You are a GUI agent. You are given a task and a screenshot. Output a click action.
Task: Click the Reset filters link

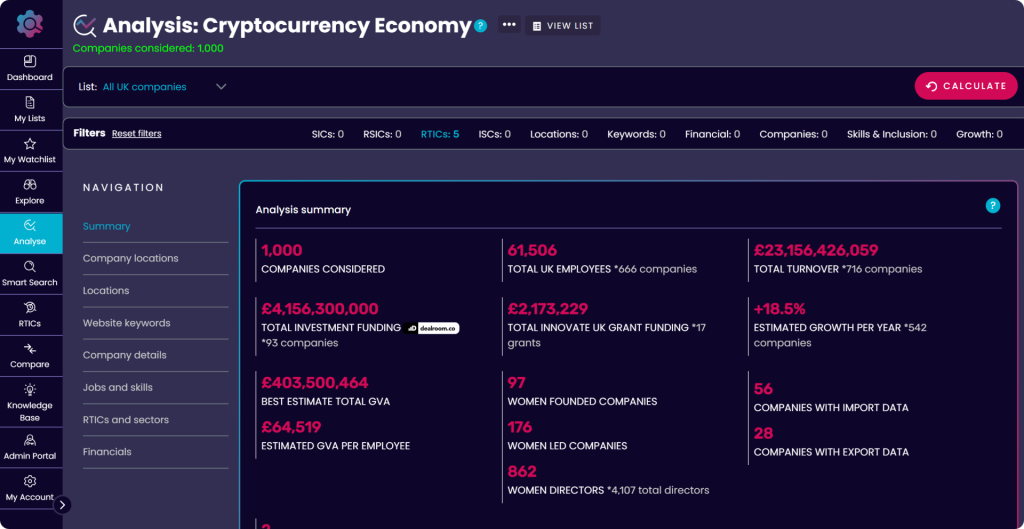(x=136, y=134)
